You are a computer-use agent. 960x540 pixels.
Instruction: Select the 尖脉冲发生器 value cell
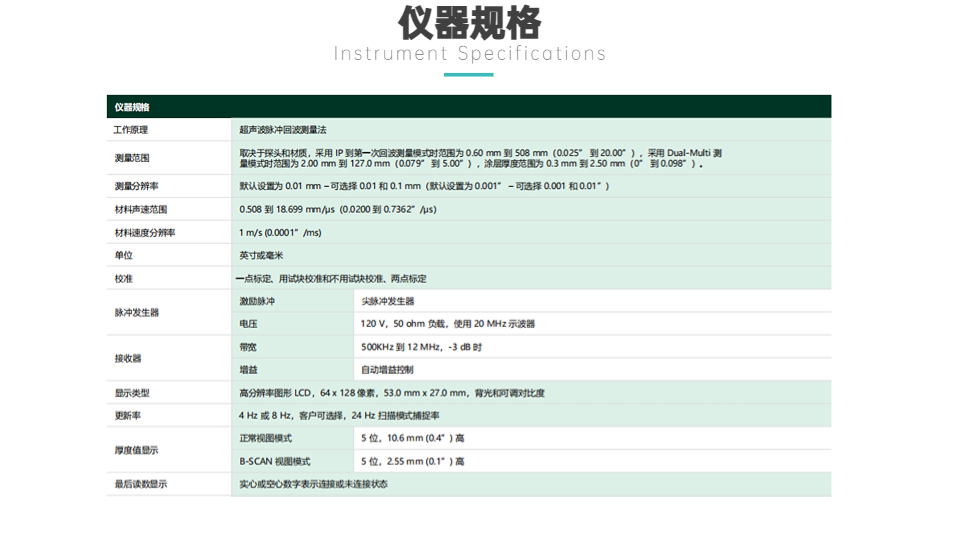pyautogui.click(x=388, y=301)
